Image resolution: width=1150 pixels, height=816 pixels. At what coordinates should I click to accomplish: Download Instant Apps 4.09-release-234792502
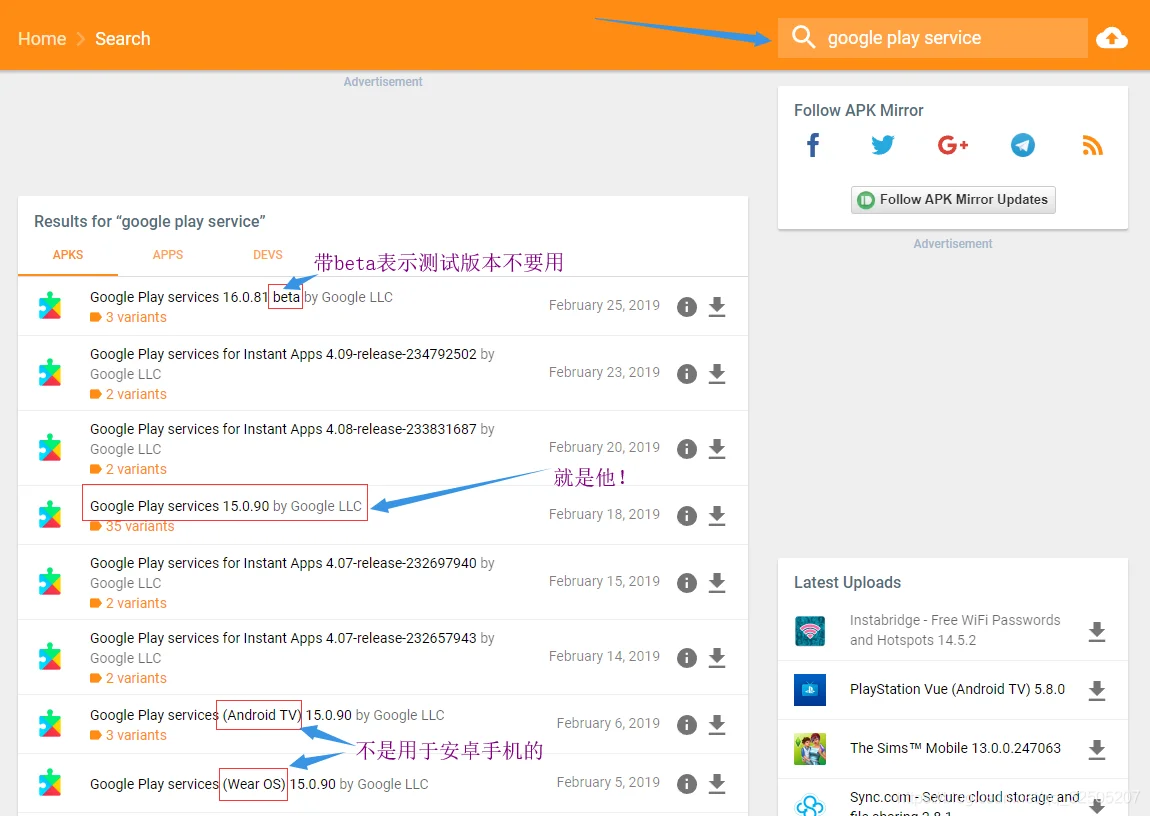click(717, 374)
